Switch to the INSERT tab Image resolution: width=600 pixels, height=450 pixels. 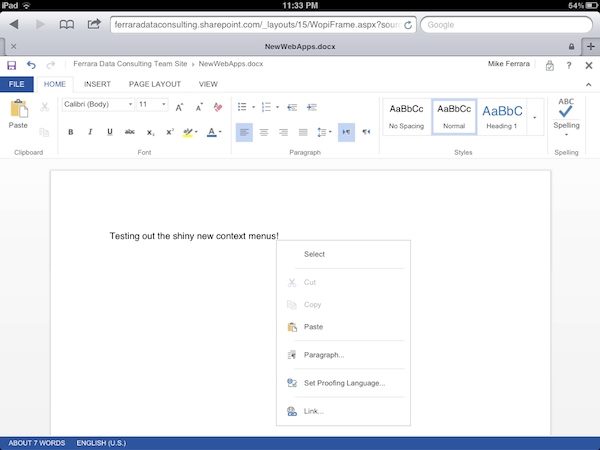97,84
